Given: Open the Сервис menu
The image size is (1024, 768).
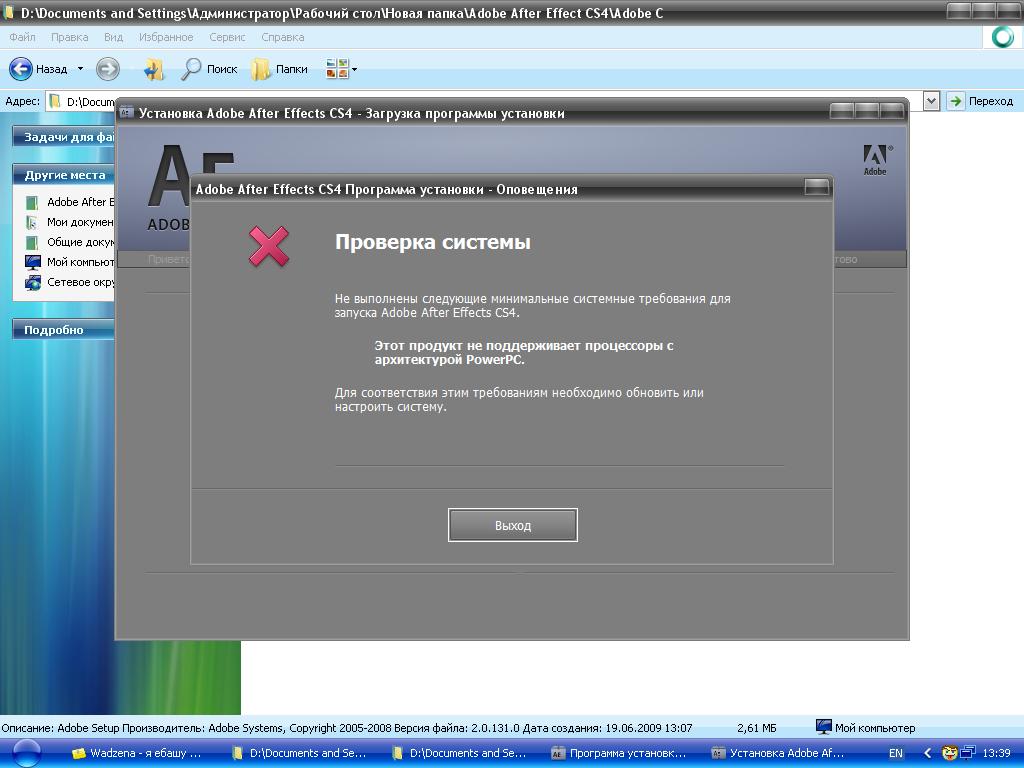Looking at the screenshot, I should tap(227, 37).
